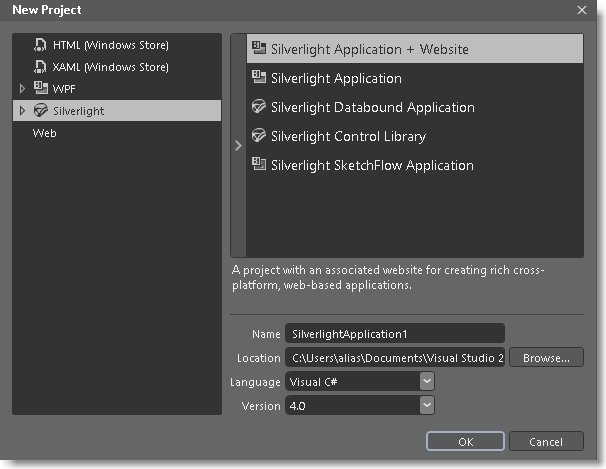Screen dimensions: 606x469
Task: Click the XAML (Windows Store) document icon
Action: [40, 67]
